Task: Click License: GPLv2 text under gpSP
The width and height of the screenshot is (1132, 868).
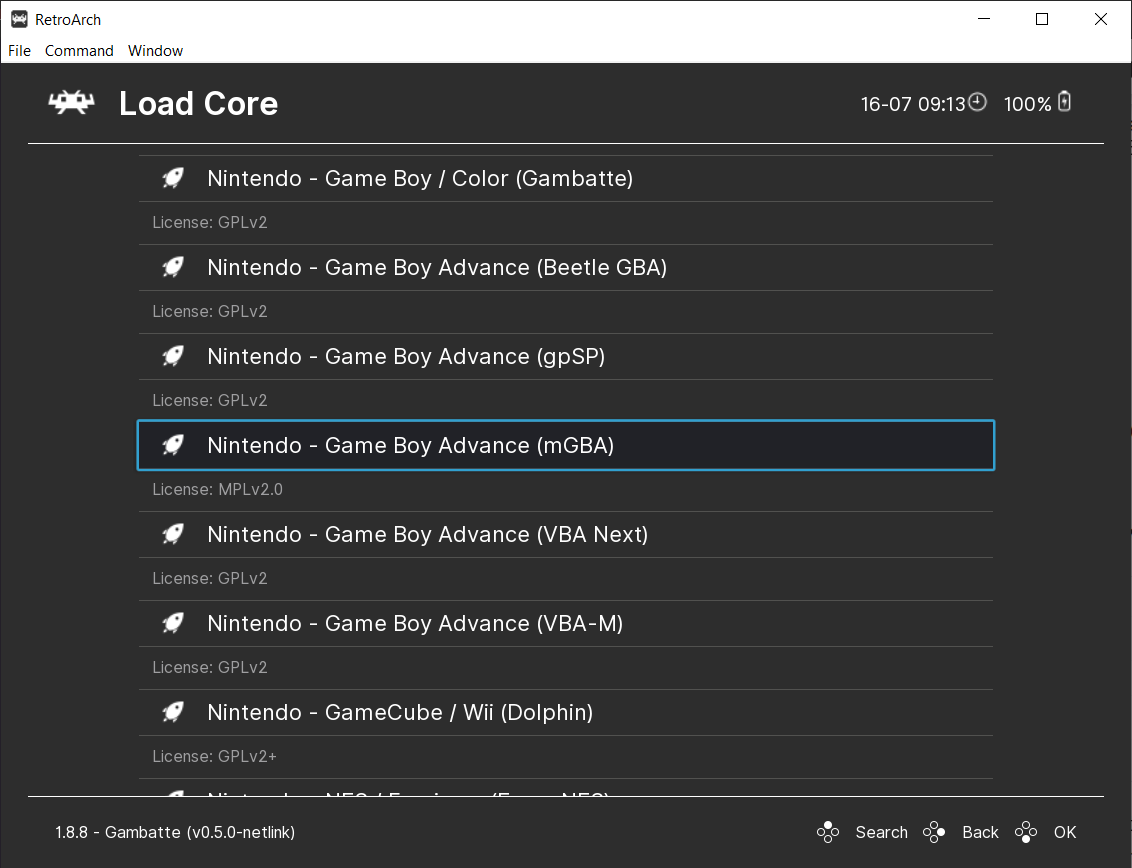Action: point(209,400)
